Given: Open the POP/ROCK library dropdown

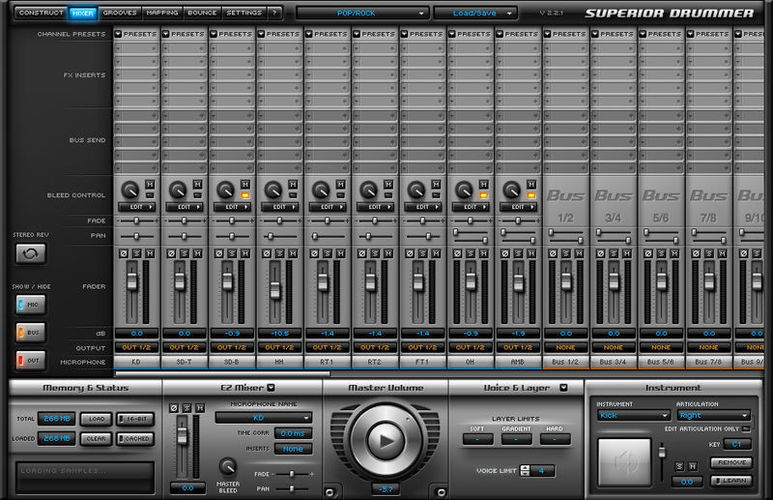Looking at the screenshot, I should (x=361, y=13).
